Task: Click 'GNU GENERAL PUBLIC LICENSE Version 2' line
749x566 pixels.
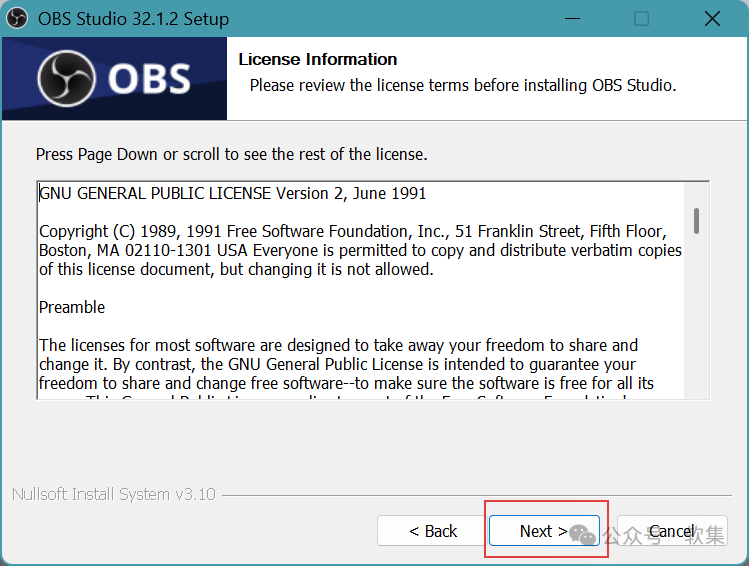Action: 233,193
